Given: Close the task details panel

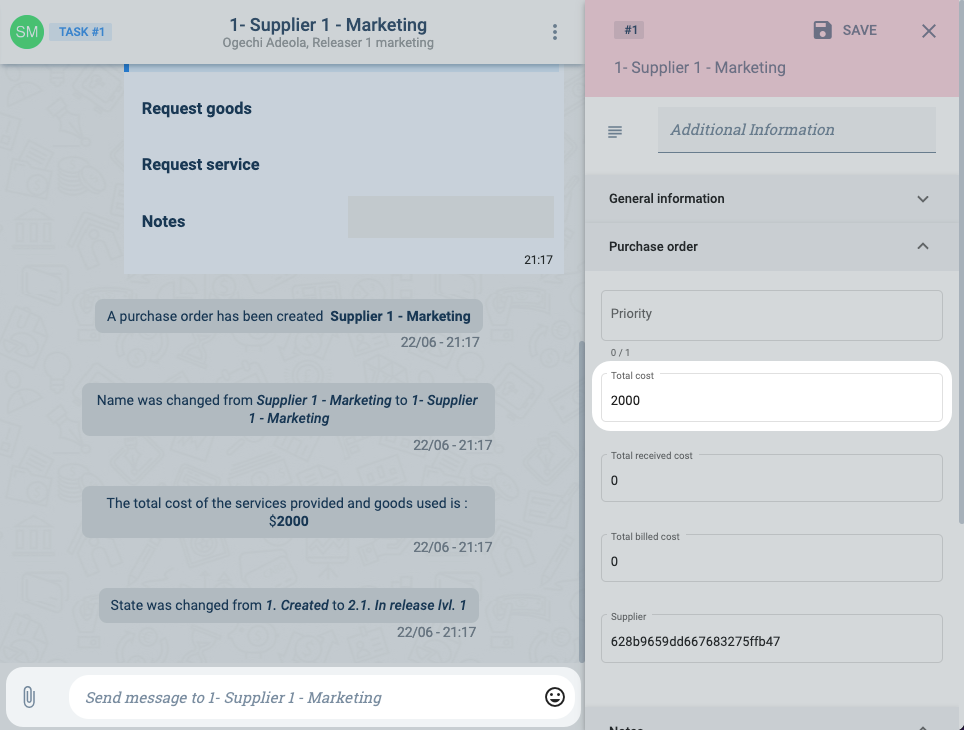Looking at the screenshot, I should 928,31.
